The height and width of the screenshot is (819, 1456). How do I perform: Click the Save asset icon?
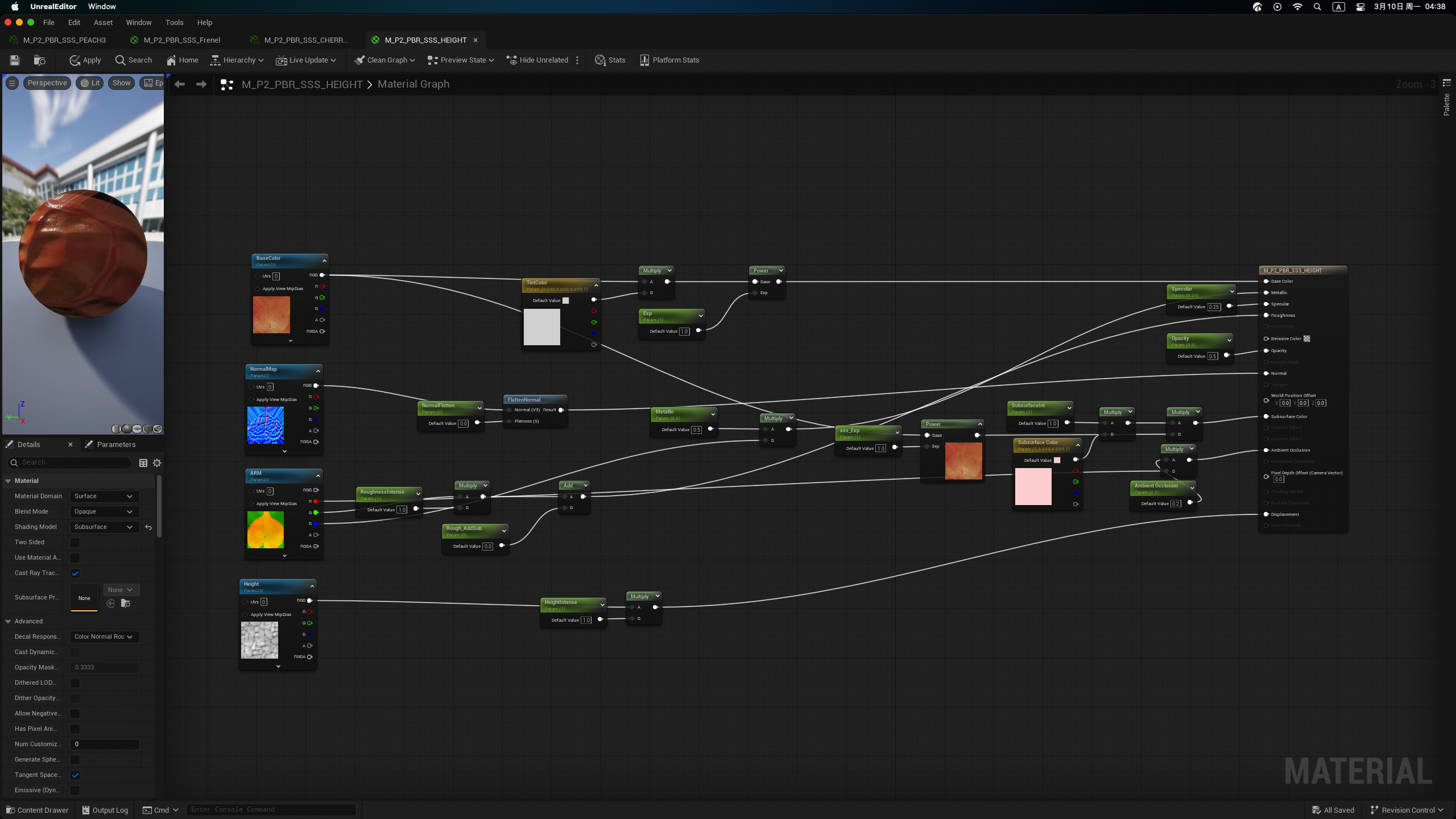pyautogui.click(x=15, y=60)
